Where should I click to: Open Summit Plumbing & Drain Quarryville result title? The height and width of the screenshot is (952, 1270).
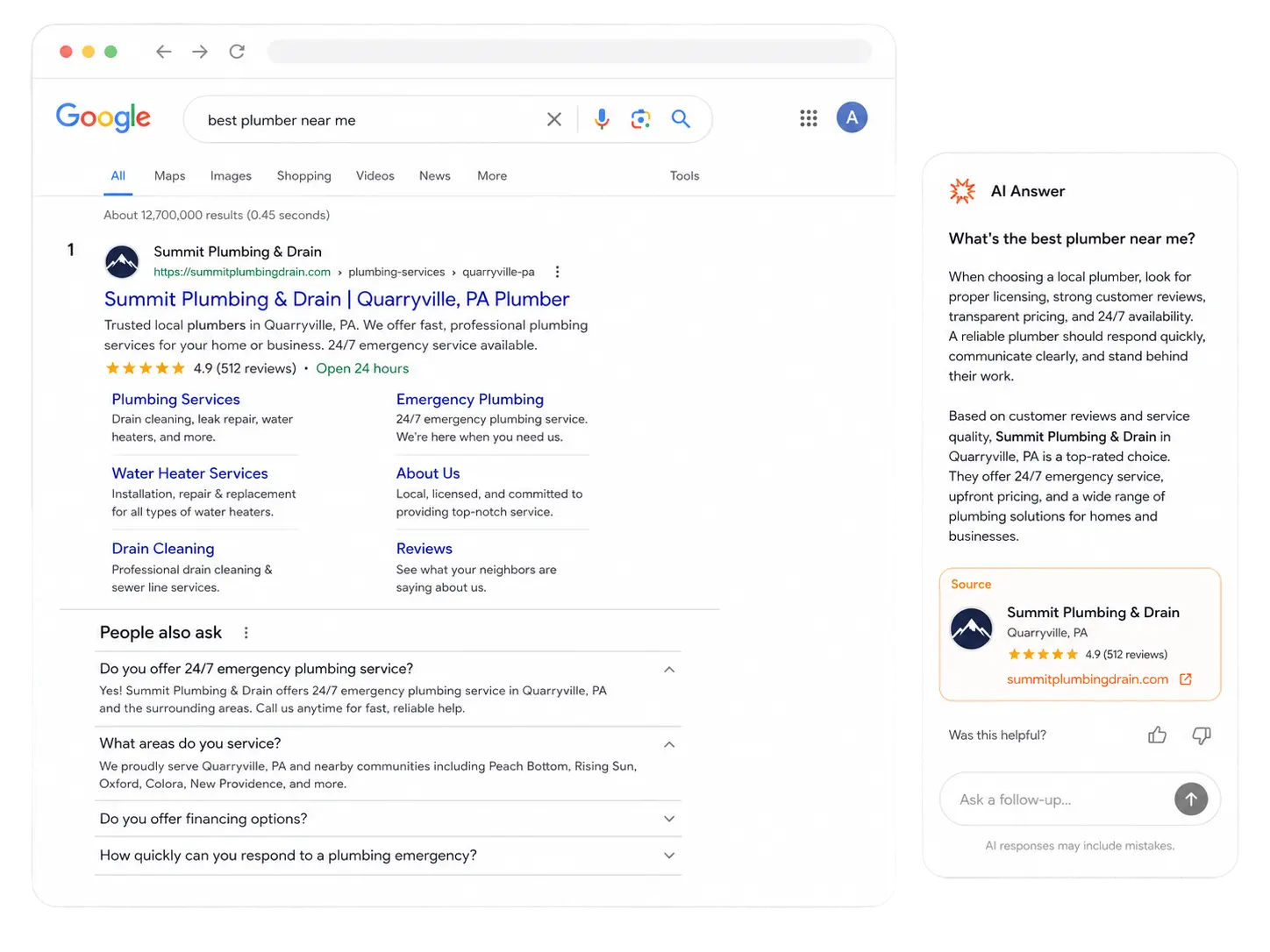pyautogui.click(x=337, y=299)
